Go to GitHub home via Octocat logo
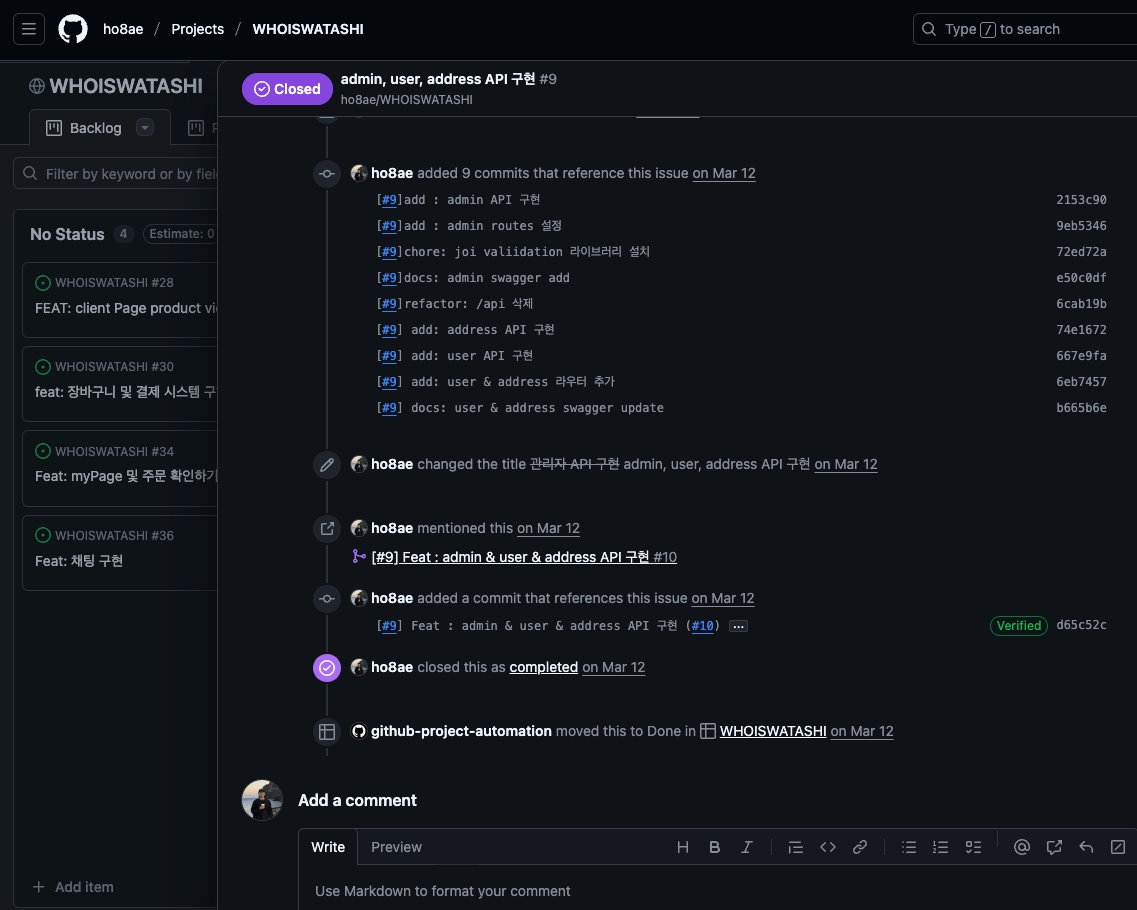The image size is (1137, 910). (73, 29)
